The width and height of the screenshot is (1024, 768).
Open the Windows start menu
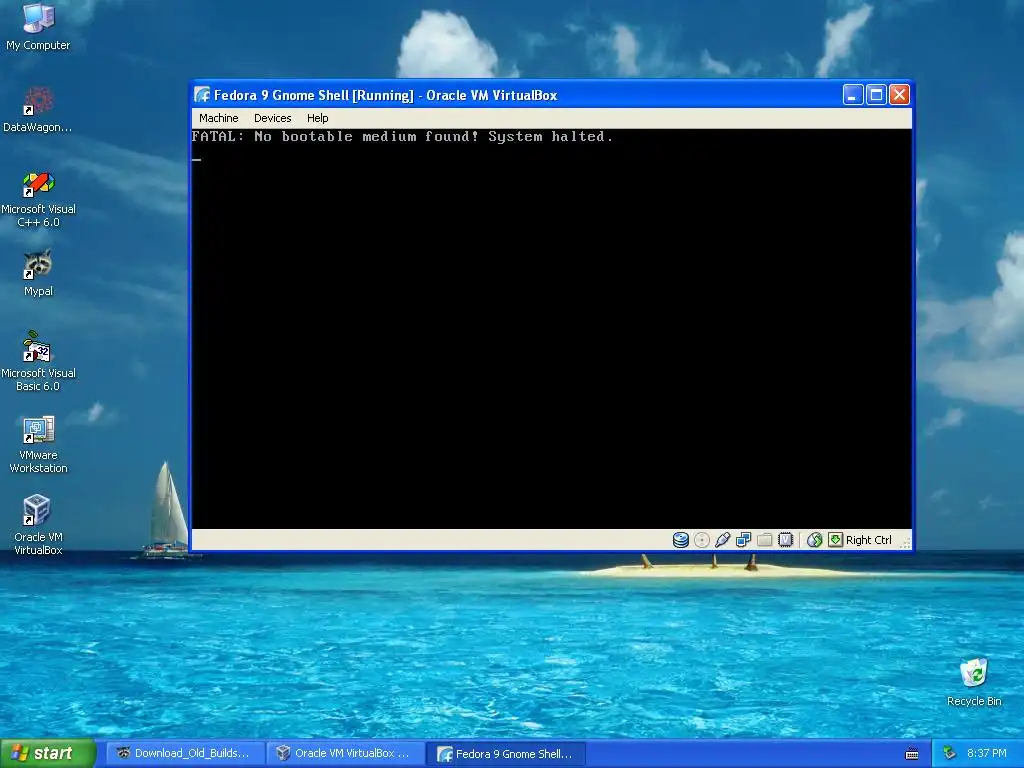coord(48,753)
